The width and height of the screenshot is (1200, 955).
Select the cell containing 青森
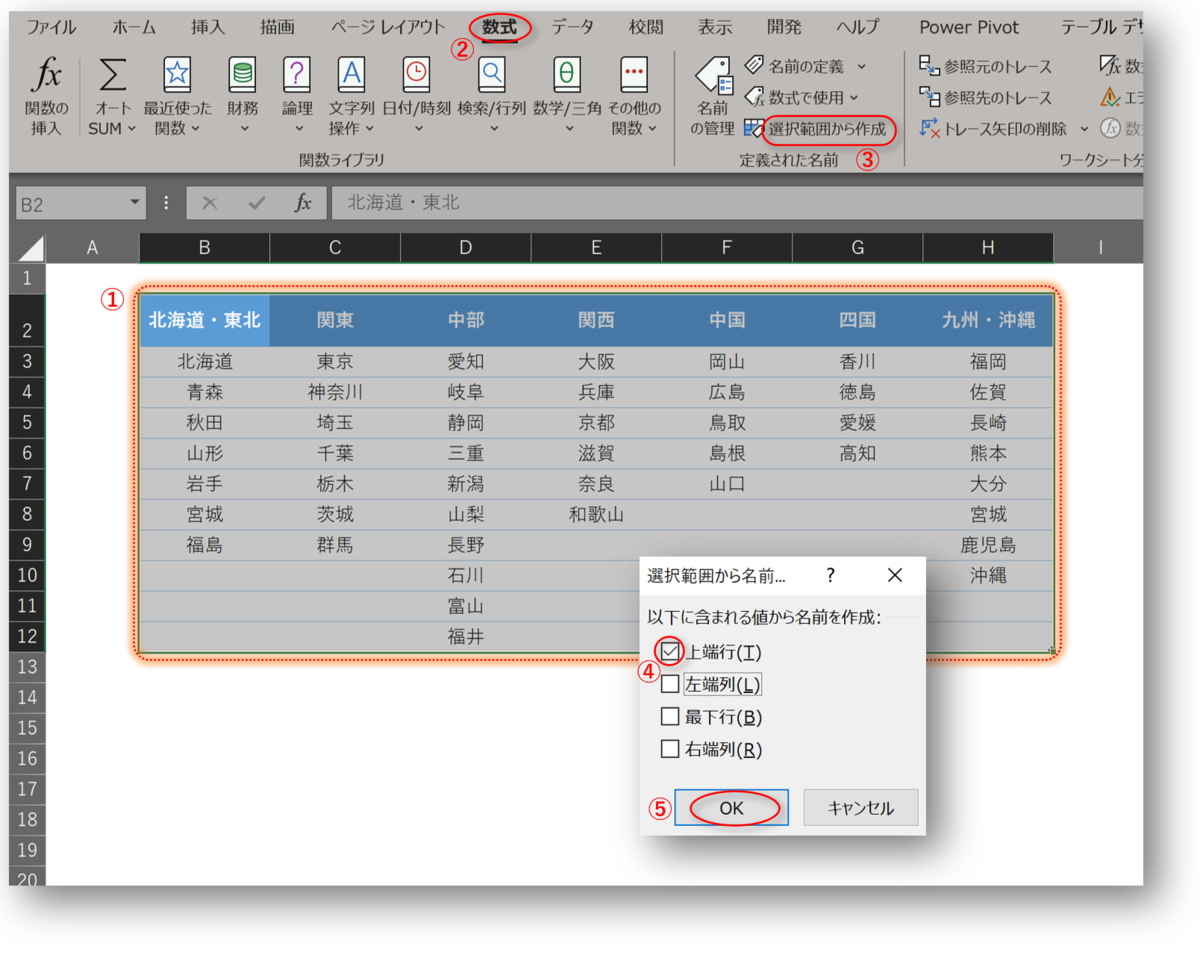click(204, 393)
